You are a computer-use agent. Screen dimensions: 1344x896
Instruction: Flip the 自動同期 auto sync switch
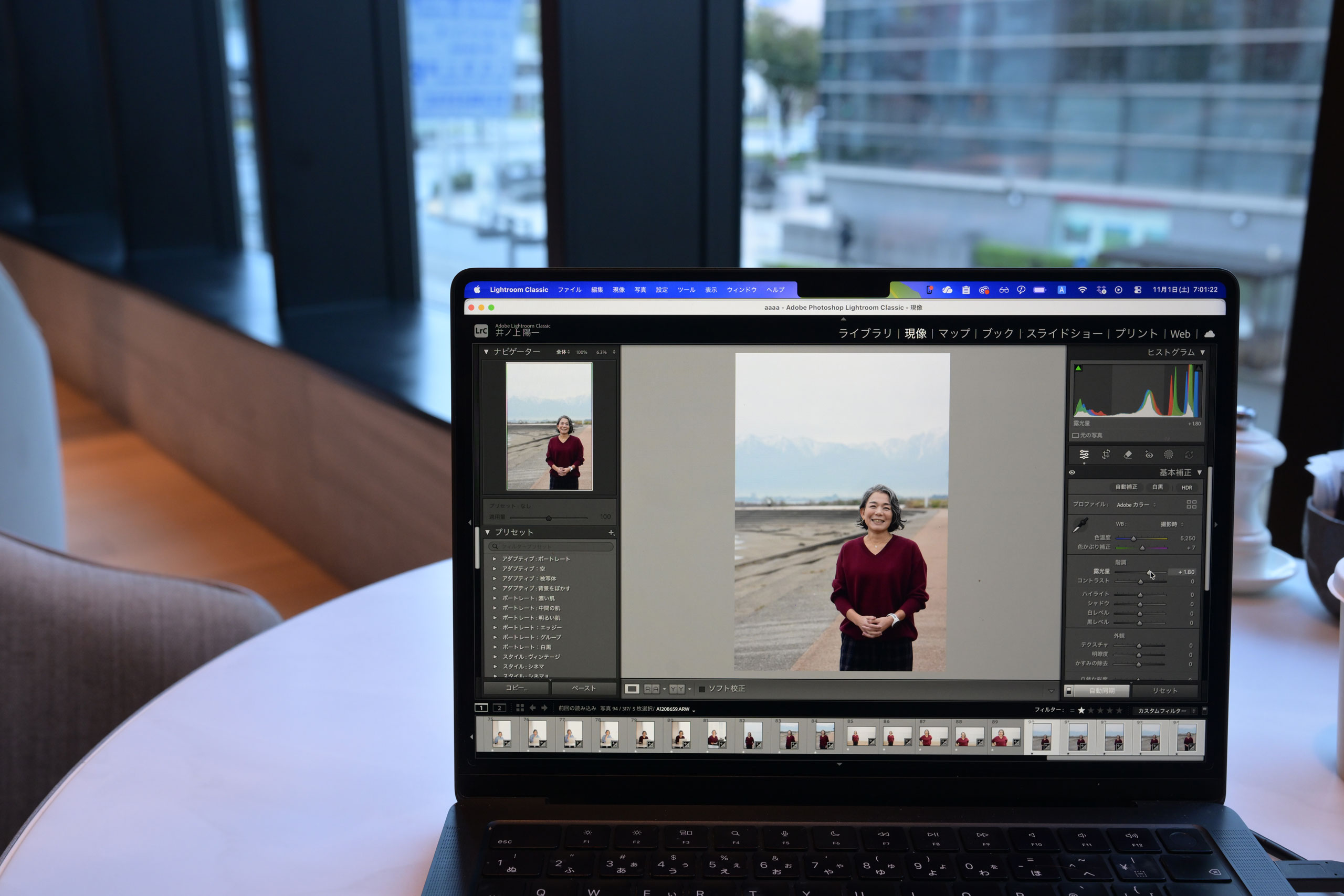coord(1068,691)
